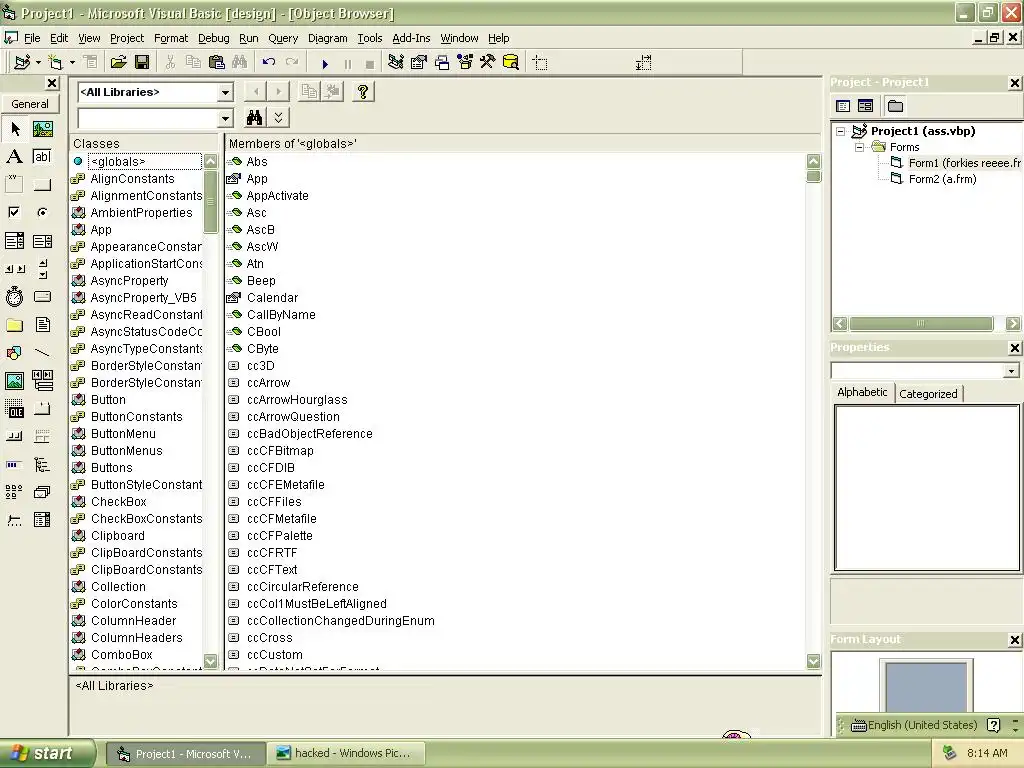
Task: Open the Add-Ins menu
Action: (x=411, y=38)
